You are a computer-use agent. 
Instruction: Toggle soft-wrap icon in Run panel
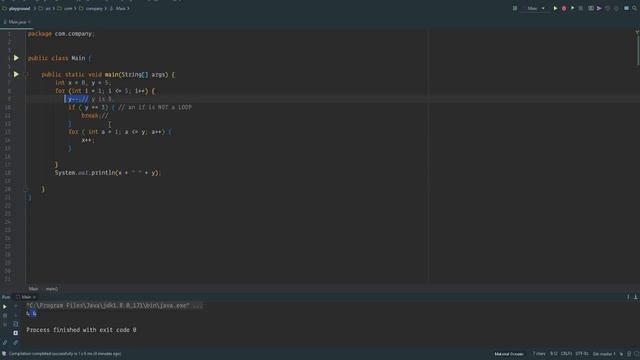16,324
